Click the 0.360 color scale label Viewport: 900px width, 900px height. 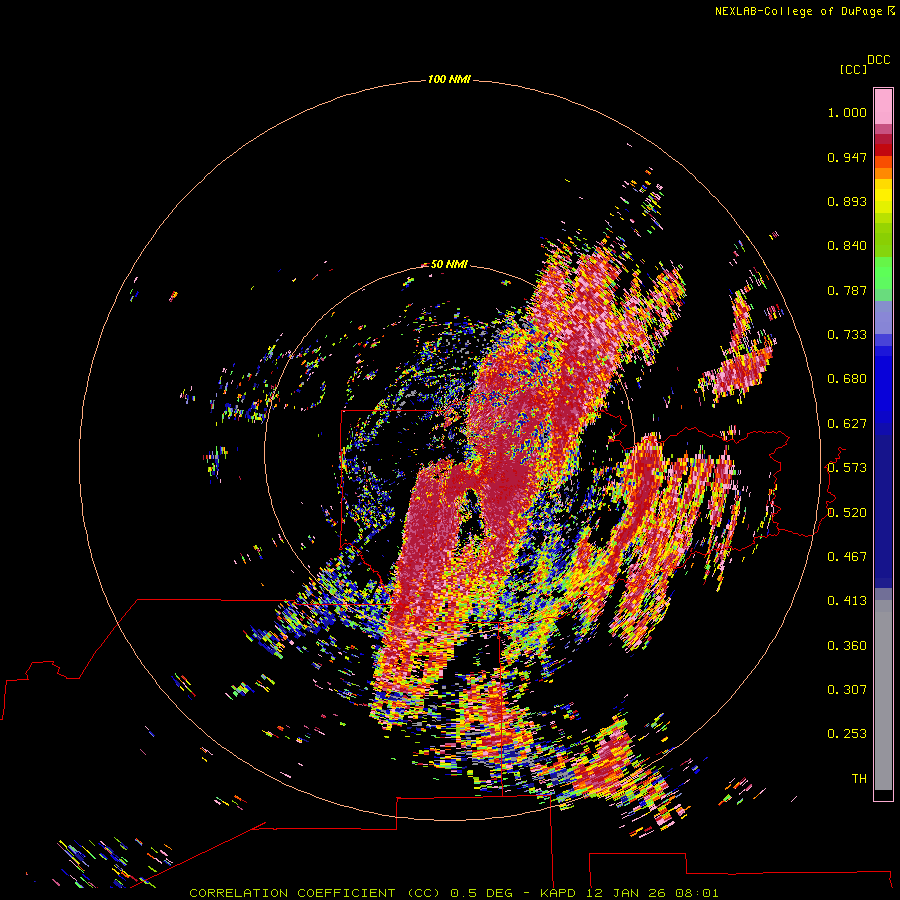847,646
